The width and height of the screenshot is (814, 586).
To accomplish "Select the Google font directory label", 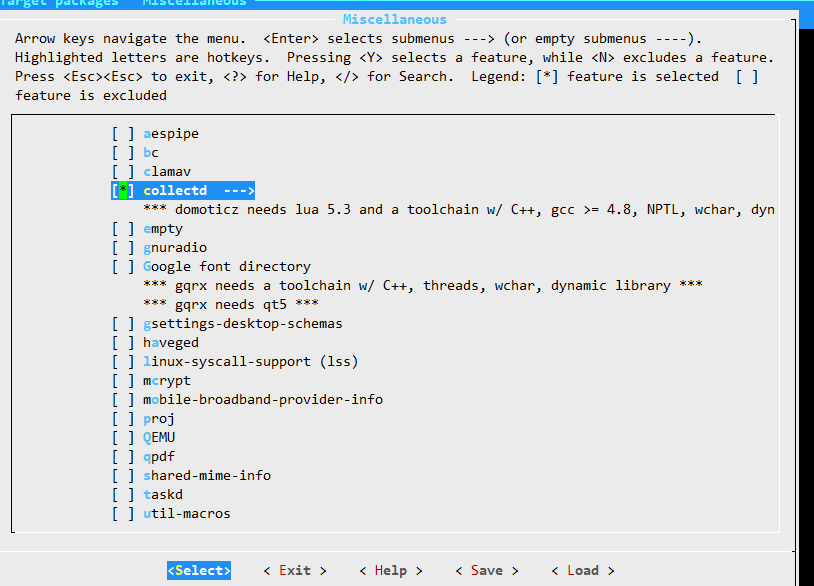I will (227, 267).
